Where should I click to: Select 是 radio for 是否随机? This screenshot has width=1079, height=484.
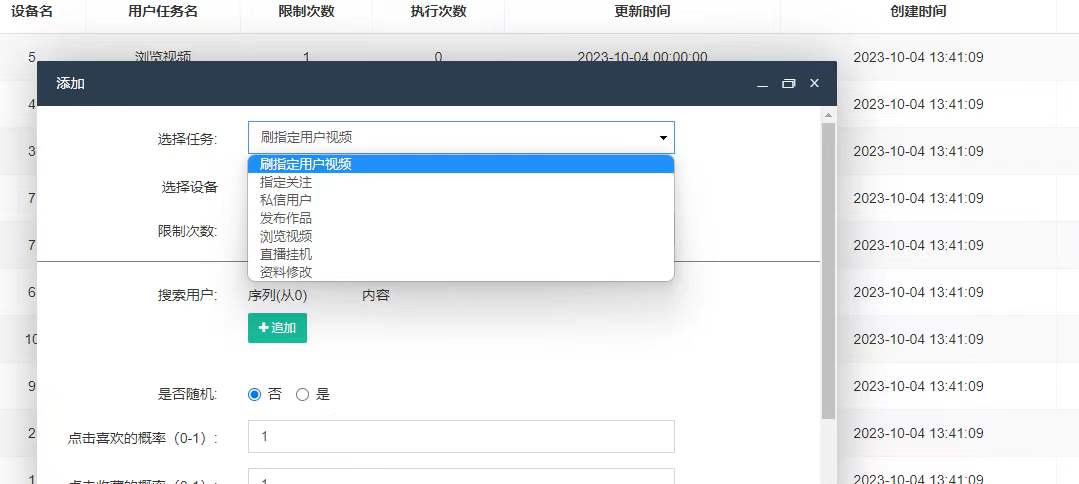click(x=302, y=394)
